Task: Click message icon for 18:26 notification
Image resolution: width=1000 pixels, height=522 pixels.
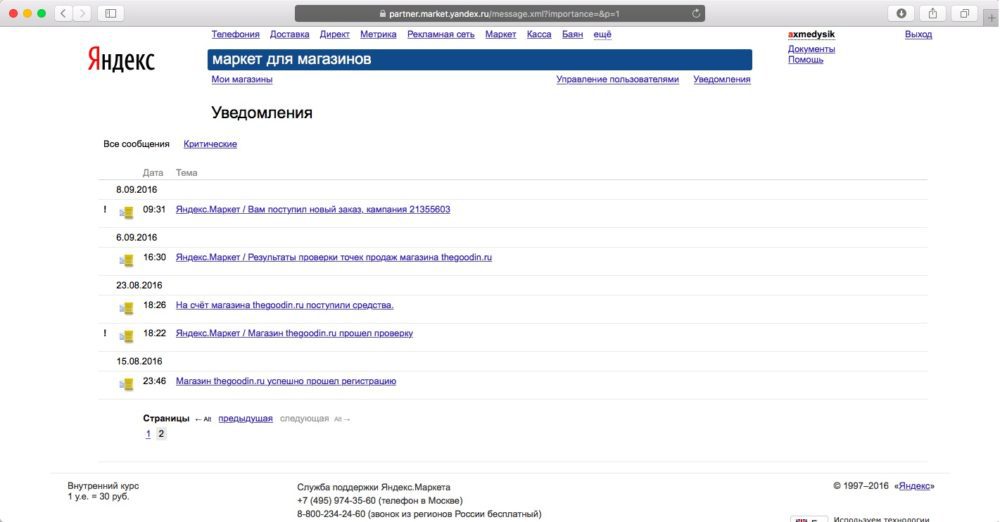Action: pos(126,308)
